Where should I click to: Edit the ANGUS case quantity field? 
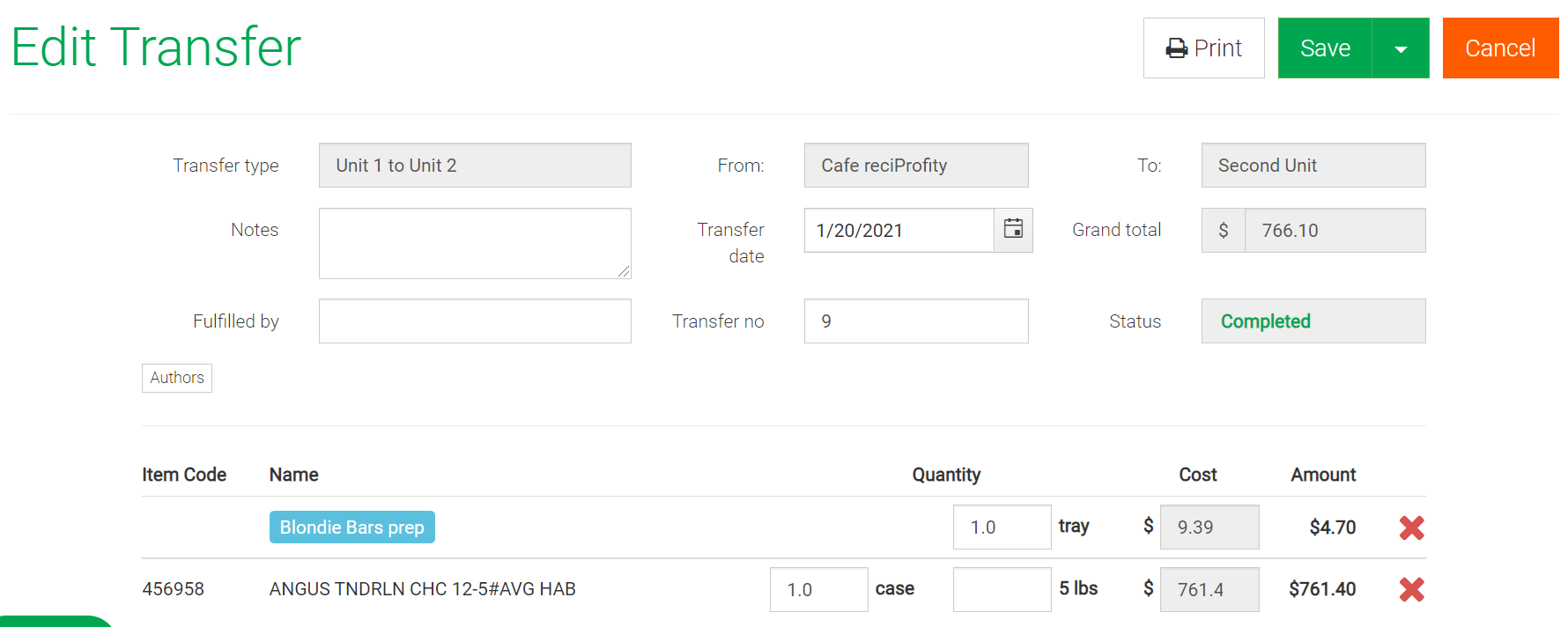pos(818,589)
